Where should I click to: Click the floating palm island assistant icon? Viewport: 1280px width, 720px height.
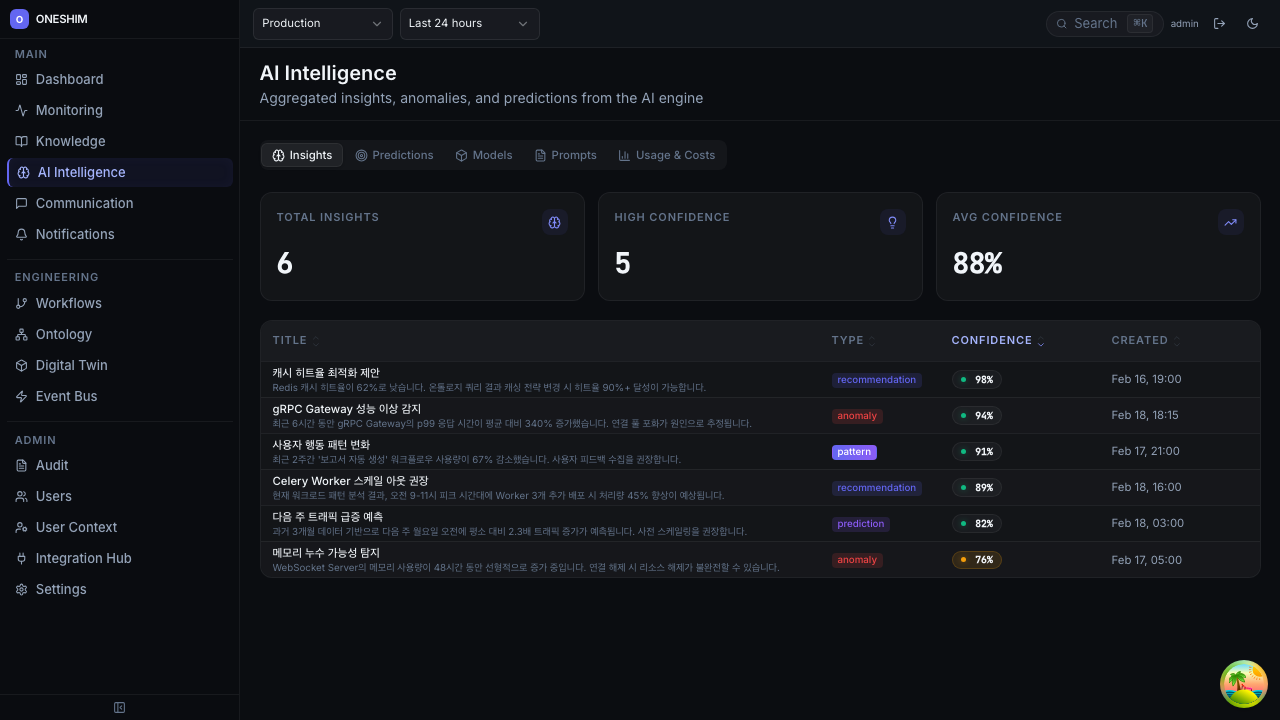1243,683
